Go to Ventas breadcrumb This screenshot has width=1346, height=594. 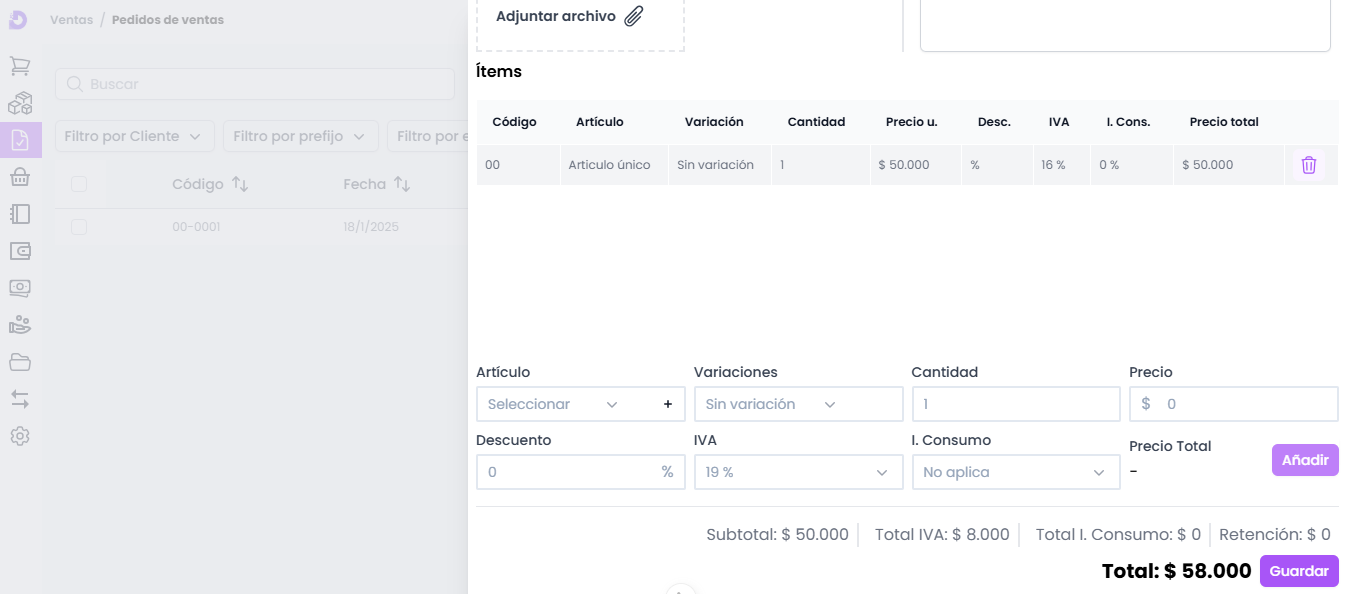click(x=71, y=20)
